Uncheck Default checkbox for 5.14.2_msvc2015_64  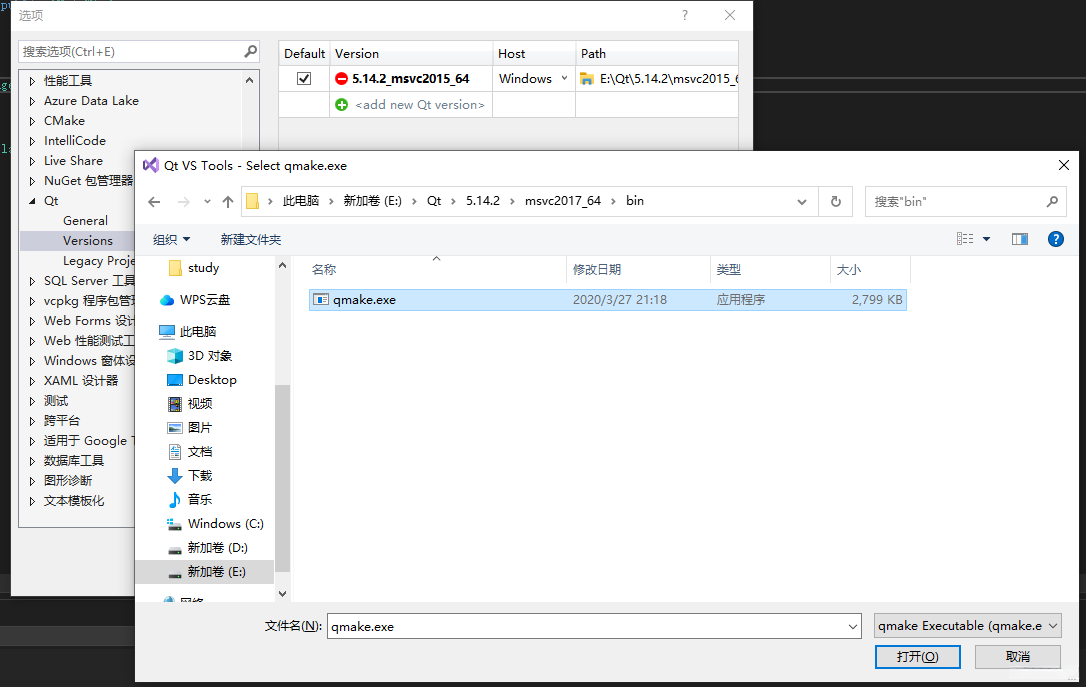pos(304,79)
